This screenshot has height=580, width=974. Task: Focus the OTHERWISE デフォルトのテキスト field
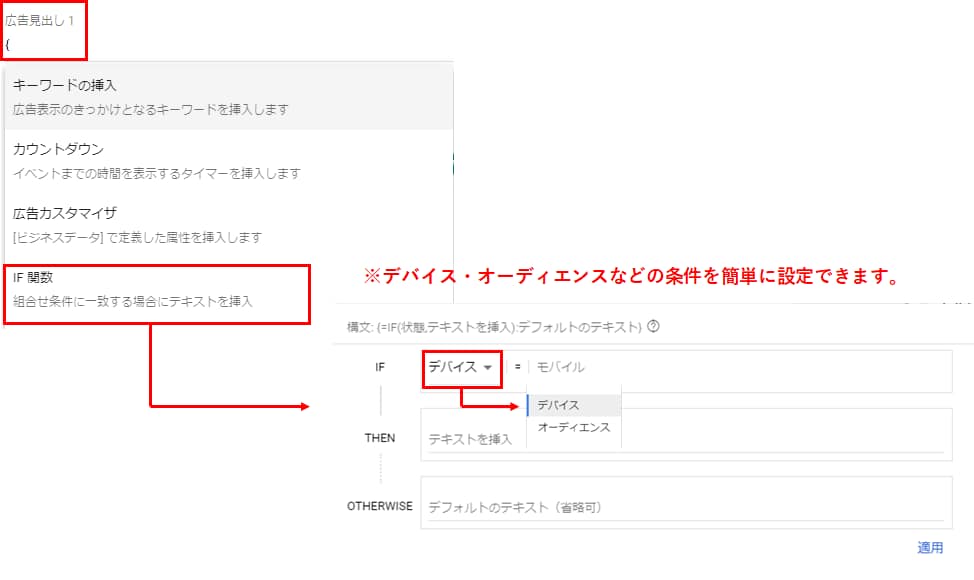[686, 507]
